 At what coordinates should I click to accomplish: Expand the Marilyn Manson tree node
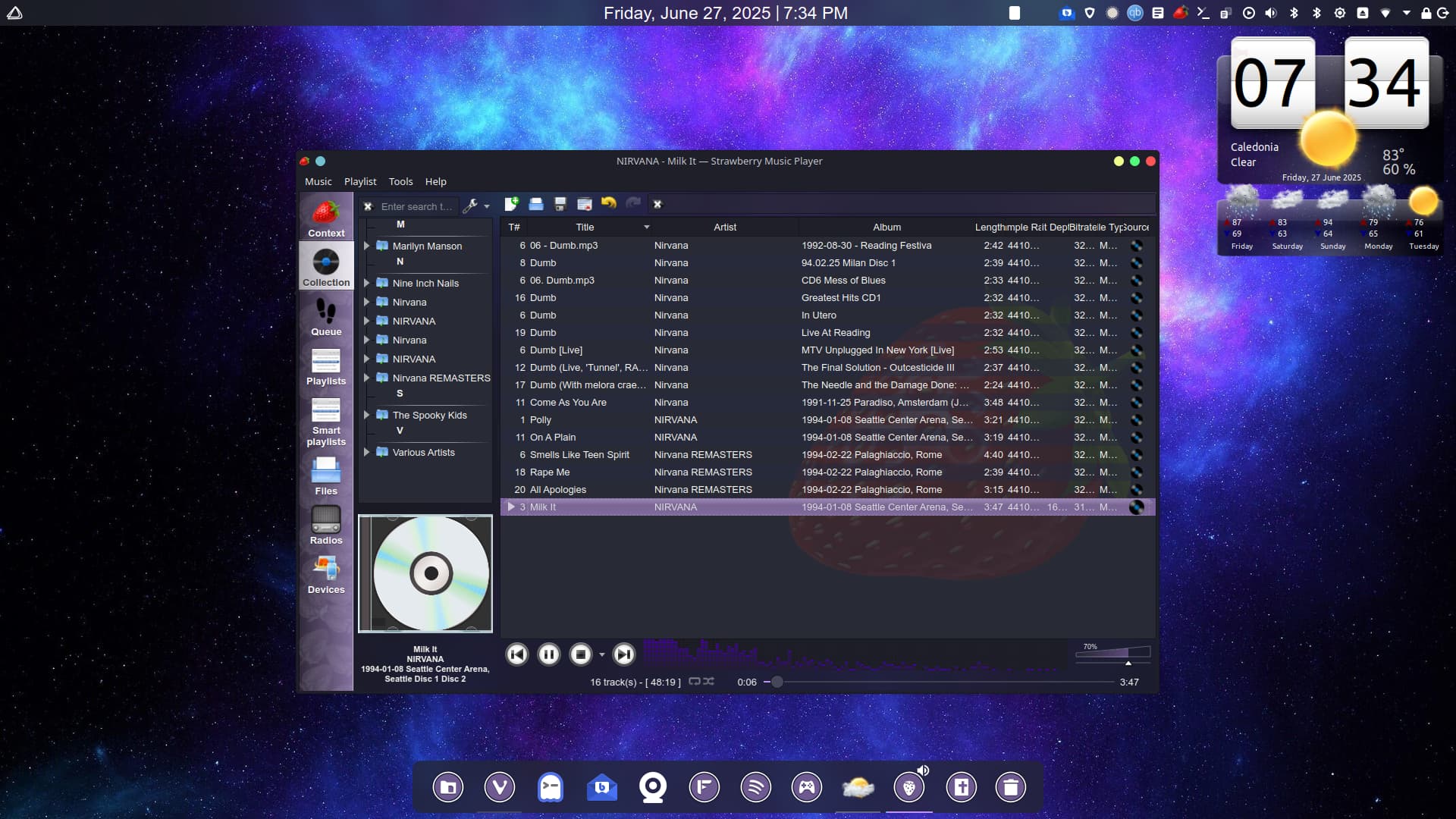pos(367,246)
